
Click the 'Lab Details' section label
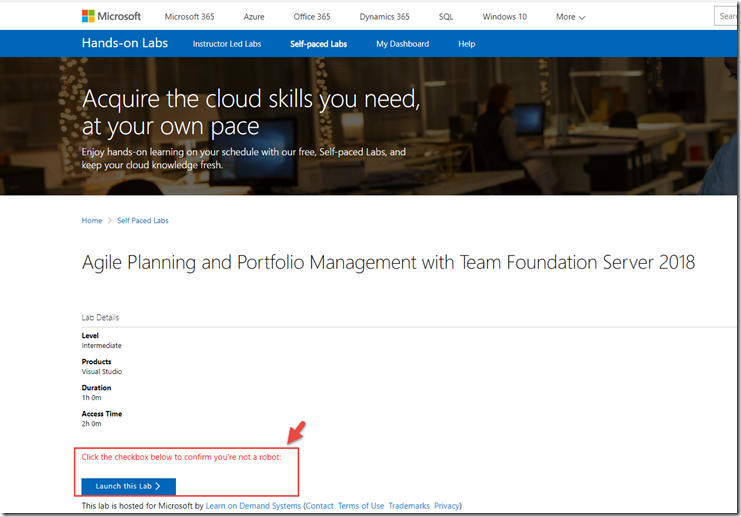pyautogui.click(x=100, y=318)
